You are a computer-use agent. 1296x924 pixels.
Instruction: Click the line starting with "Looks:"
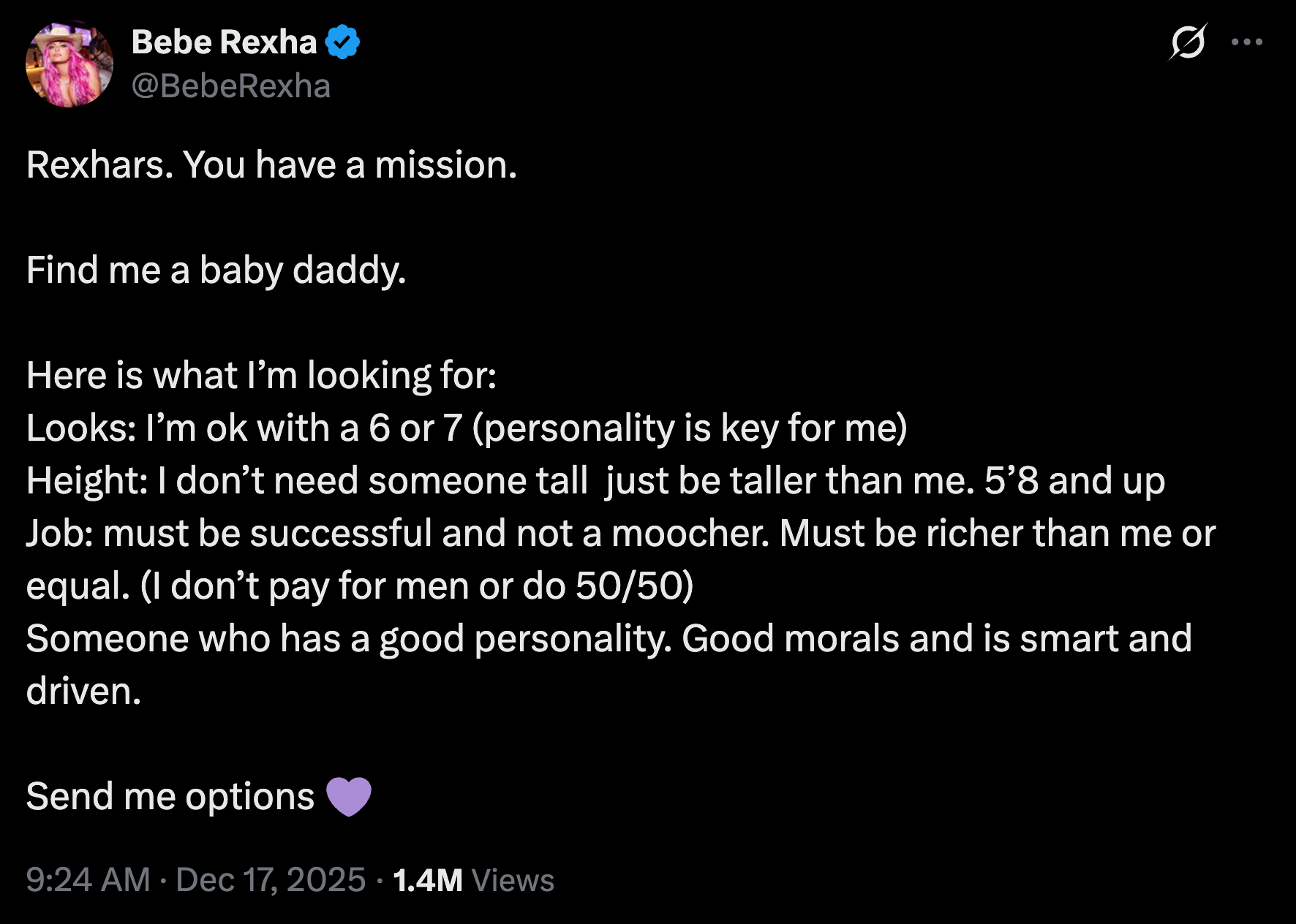coord(466,428)
